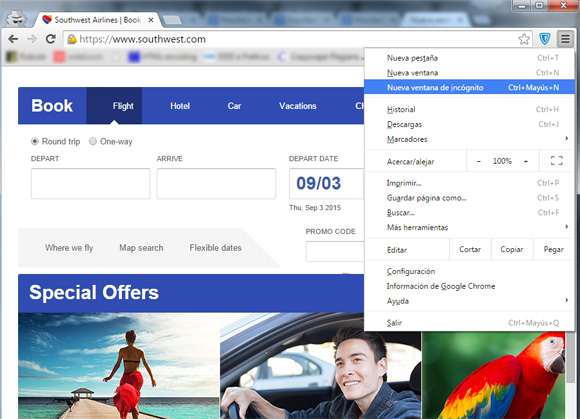This screenshot has width=580, height=419.
Task: Switch to the Flight booking tab
Action: 114,106
